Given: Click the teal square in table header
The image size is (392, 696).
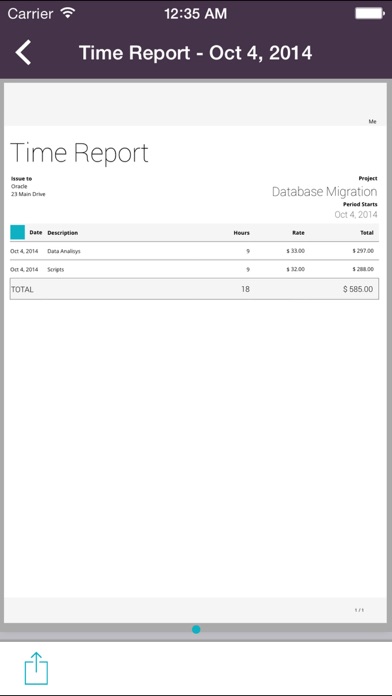Looking at the screenshot, I should pos(17,232).
